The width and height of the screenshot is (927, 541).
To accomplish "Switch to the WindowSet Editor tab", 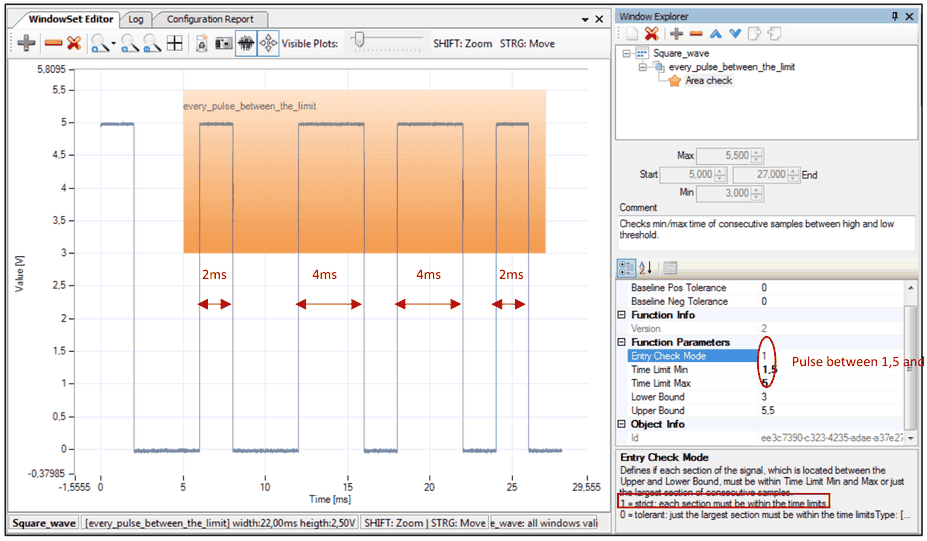I will (70, 19).
